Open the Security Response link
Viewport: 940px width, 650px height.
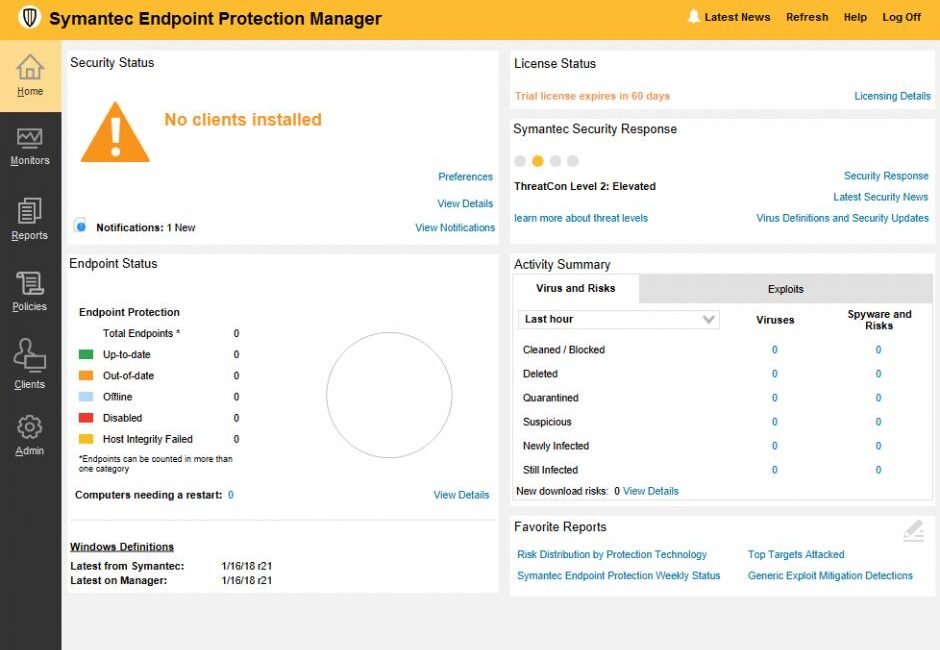886,176
